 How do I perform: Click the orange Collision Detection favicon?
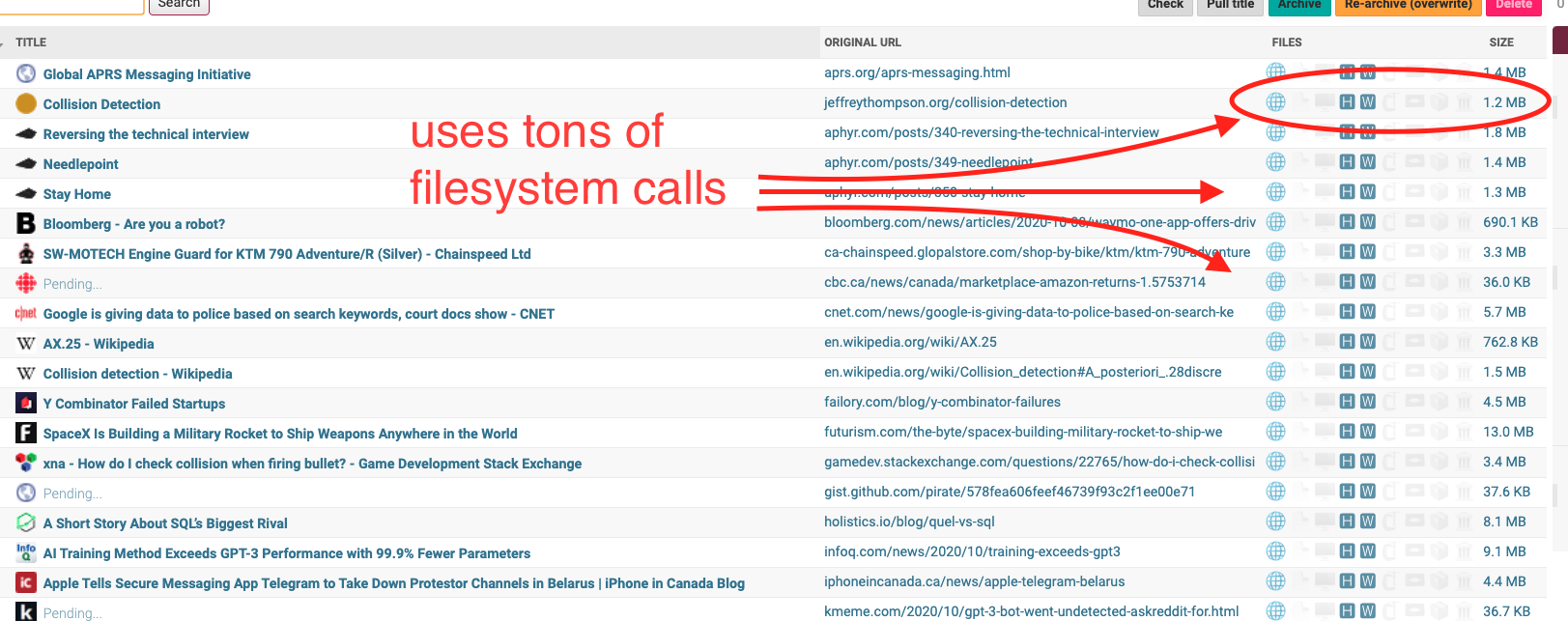[26, 103]
